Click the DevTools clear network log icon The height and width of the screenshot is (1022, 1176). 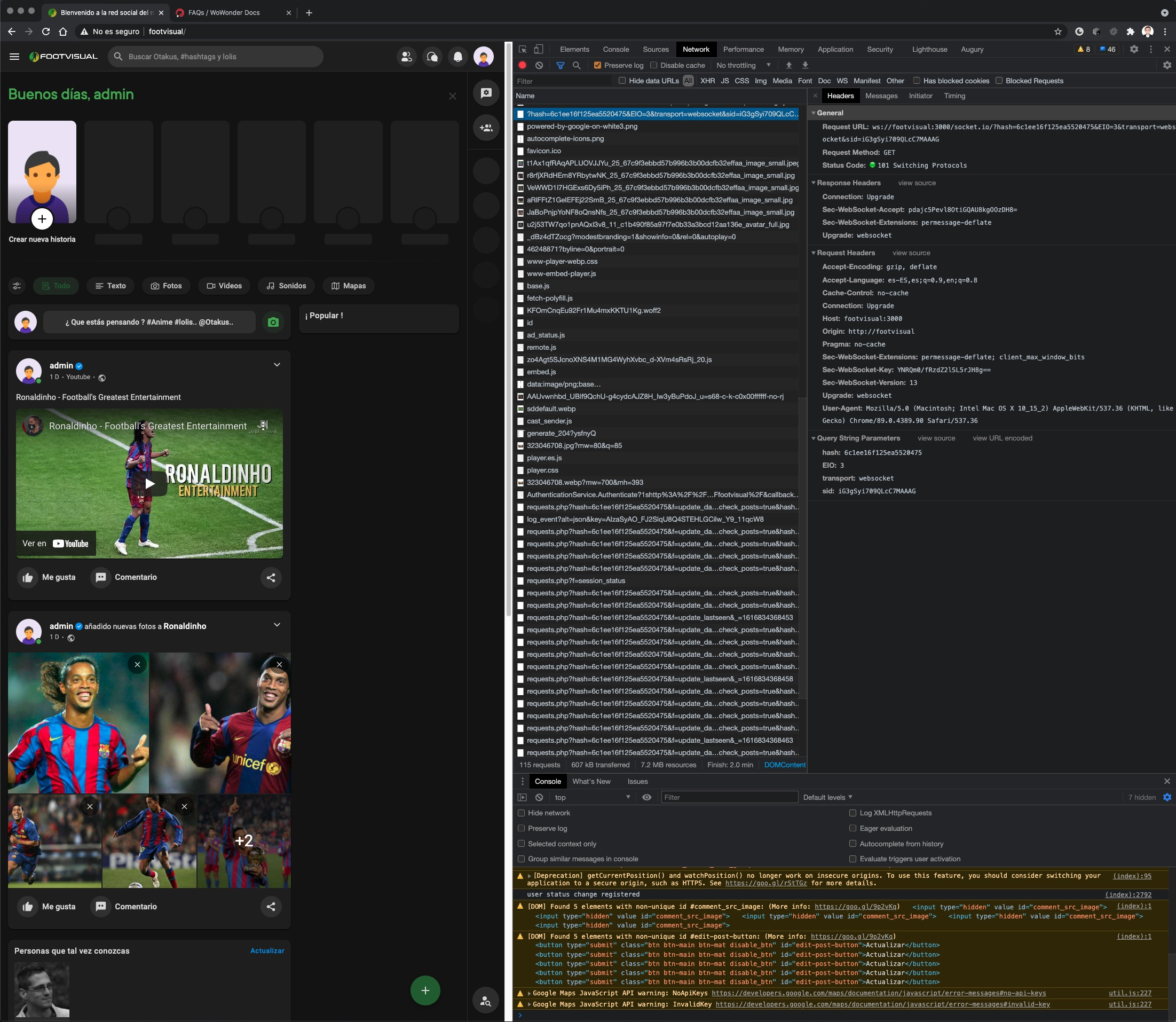pos(539,66)
